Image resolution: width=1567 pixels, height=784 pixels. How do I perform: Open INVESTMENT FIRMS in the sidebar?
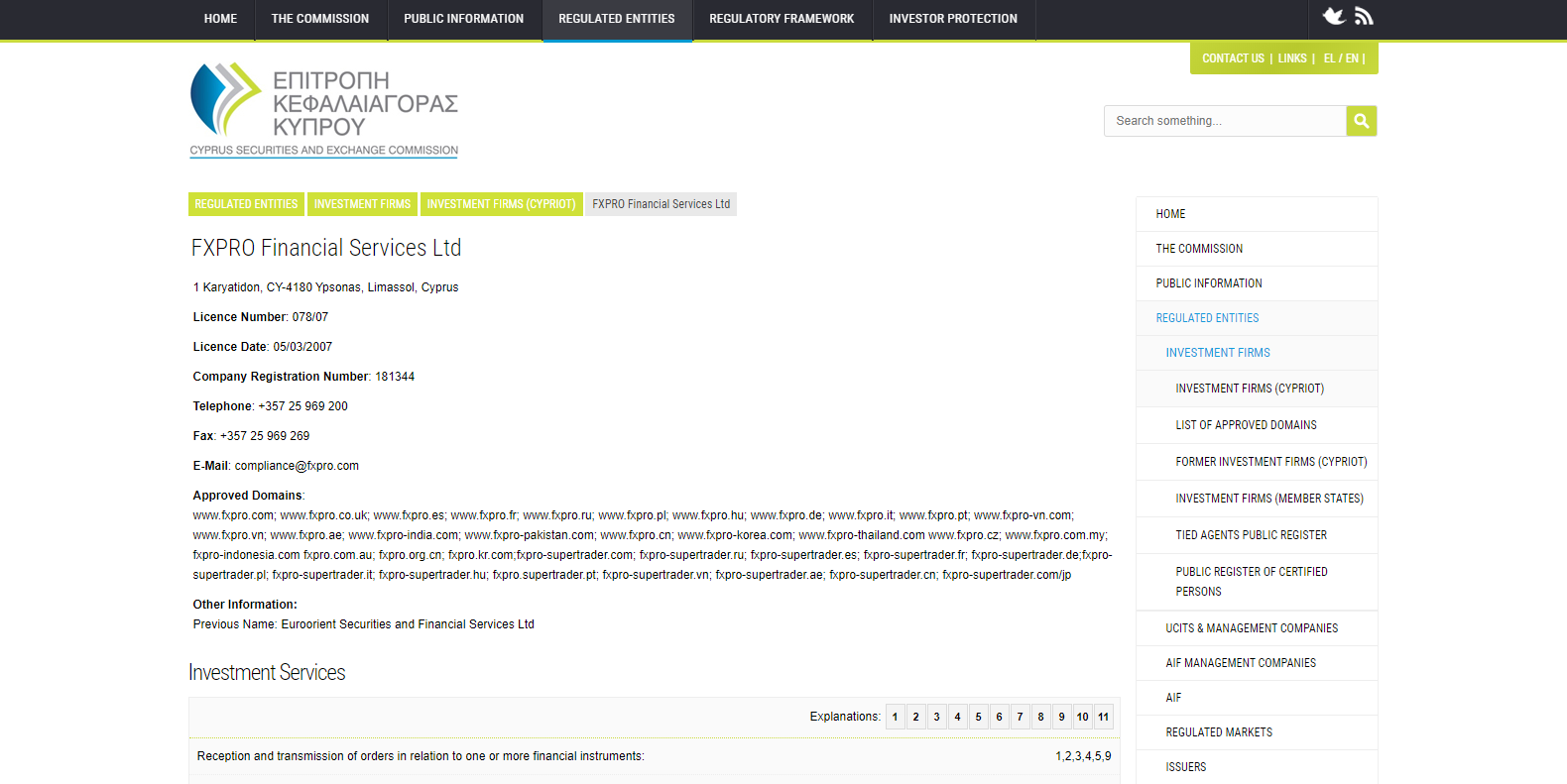1257,353
